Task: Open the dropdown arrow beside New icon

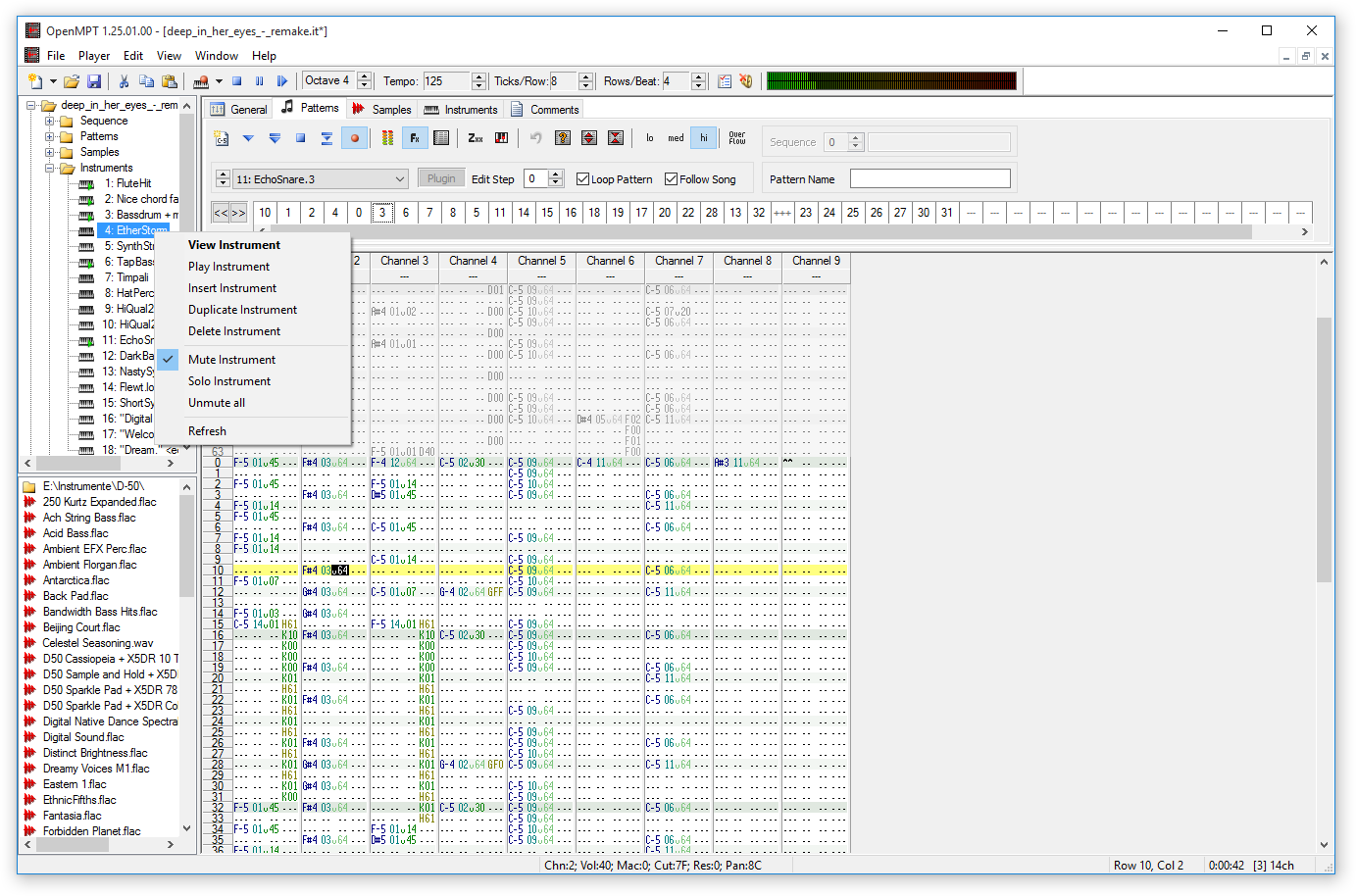Action: pyautogui.click(x=53, y=81)
